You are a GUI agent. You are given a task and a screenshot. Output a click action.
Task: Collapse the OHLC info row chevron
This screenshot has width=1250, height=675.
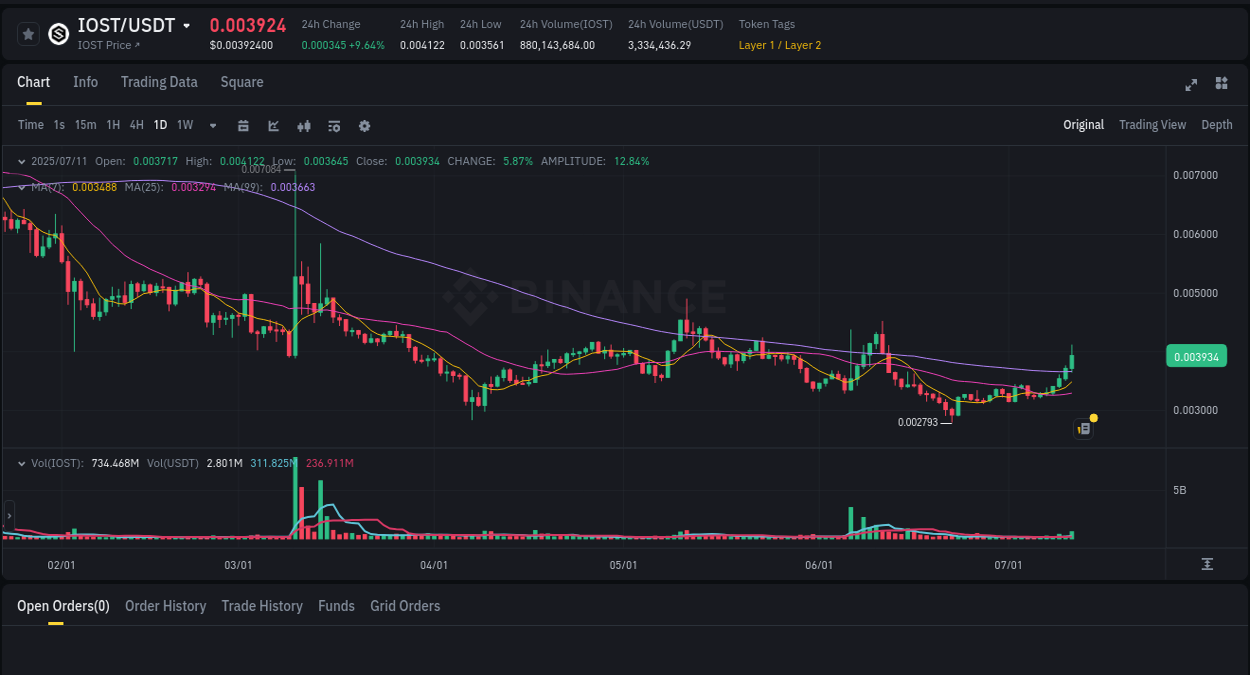(x=21, y=160)
